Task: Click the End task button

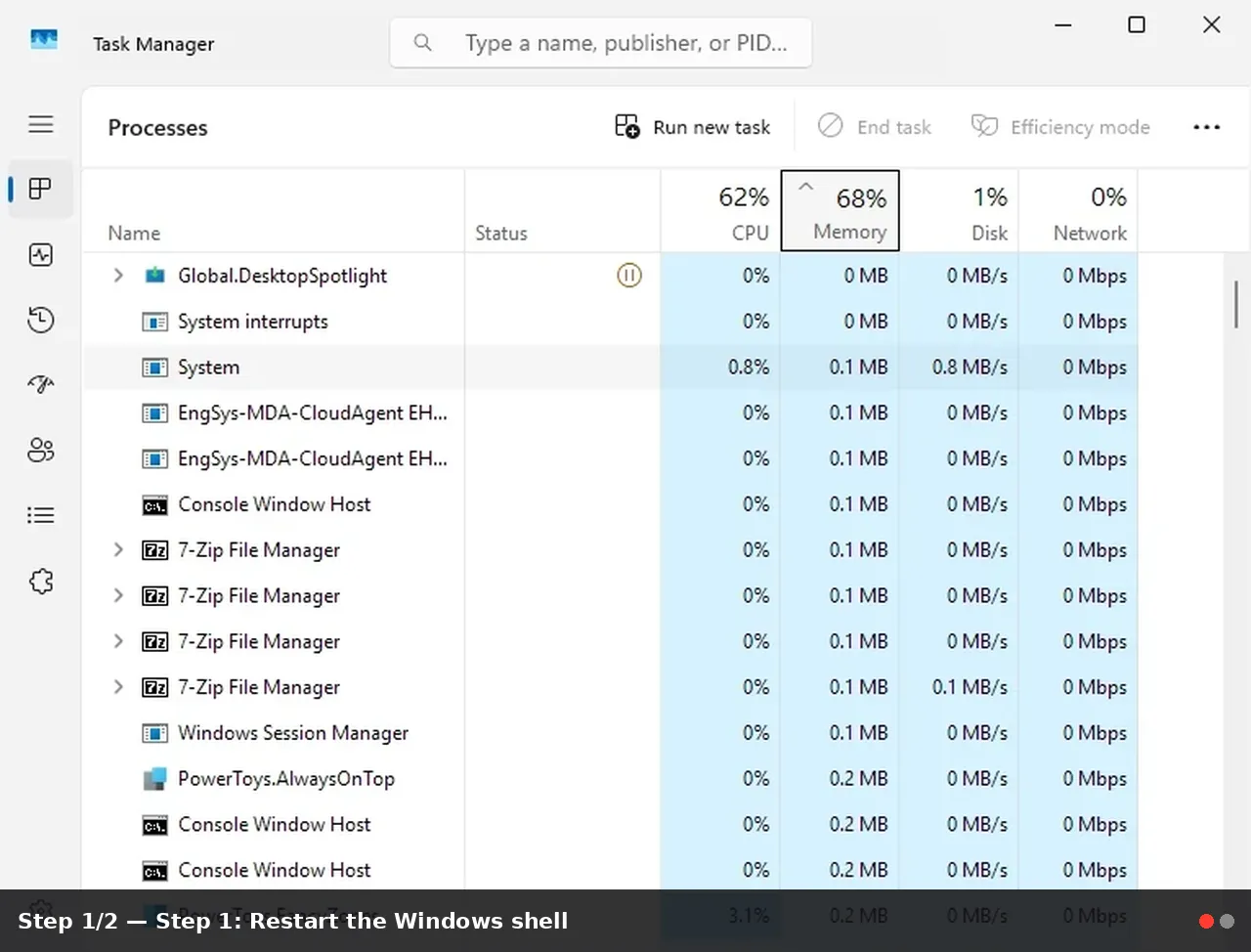Action: click(x=875, y=127)
